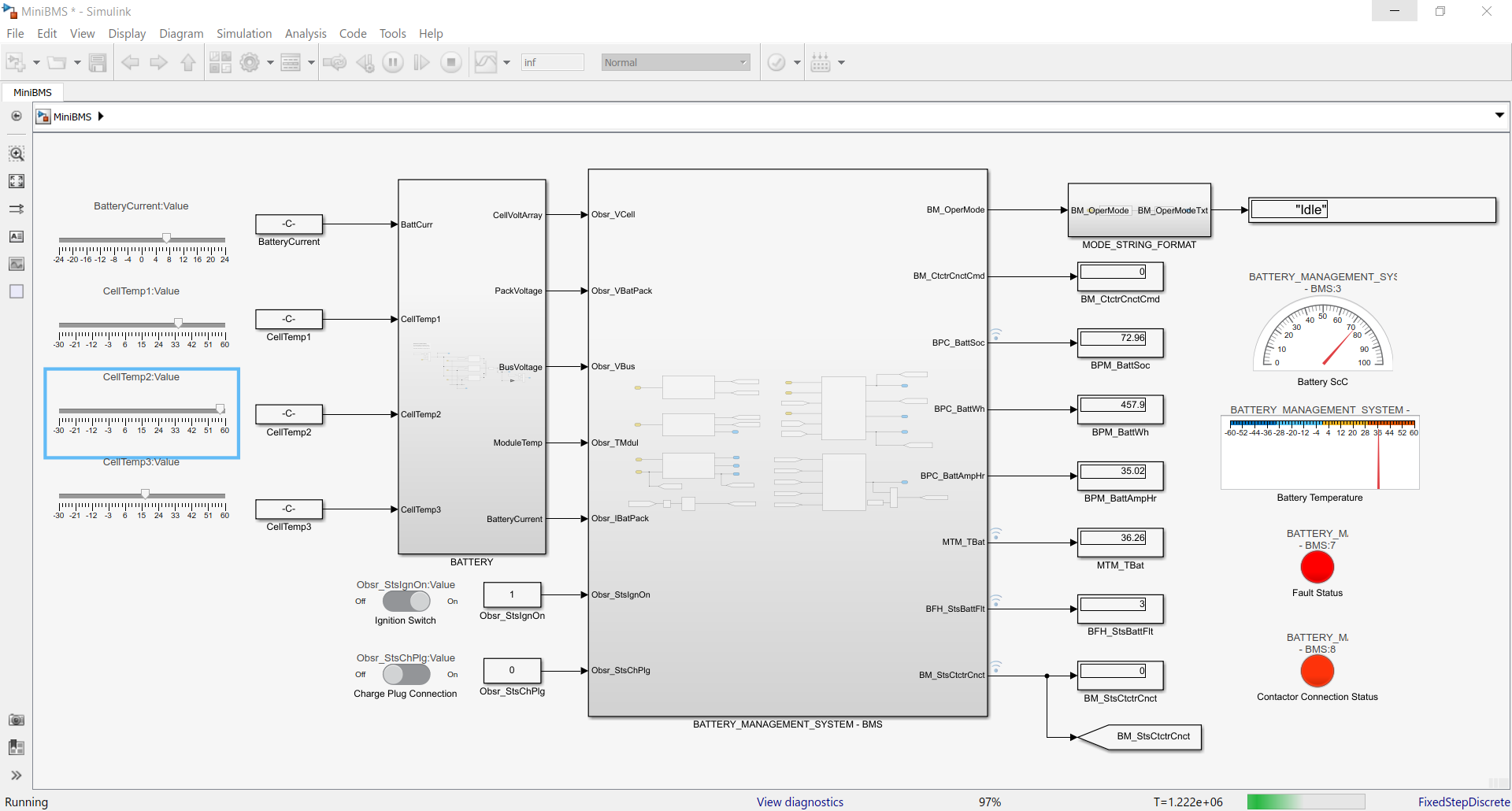Expand the Open folder dropdown arrow
The height and width of the screenshot is (811, 1512).
point(77,62)
